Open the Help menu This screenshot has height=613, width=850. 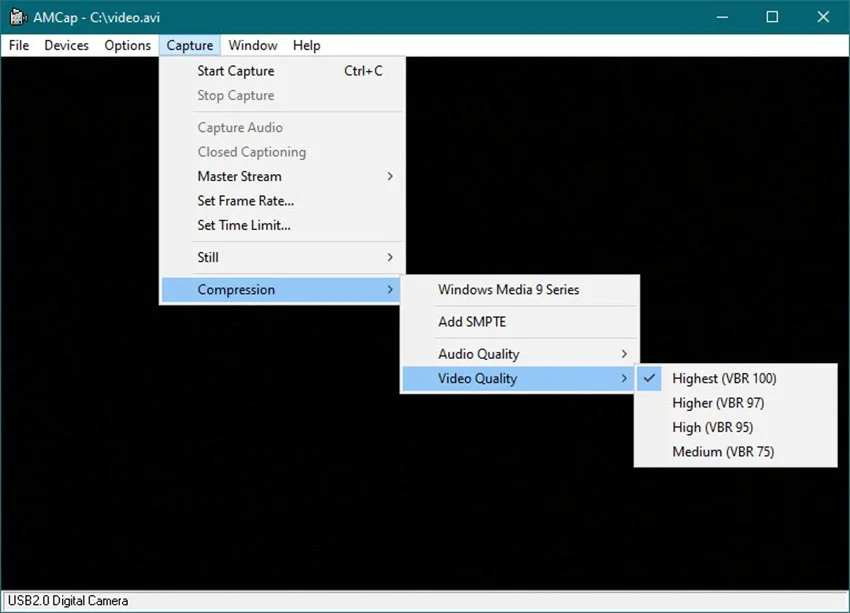[306, 45]
